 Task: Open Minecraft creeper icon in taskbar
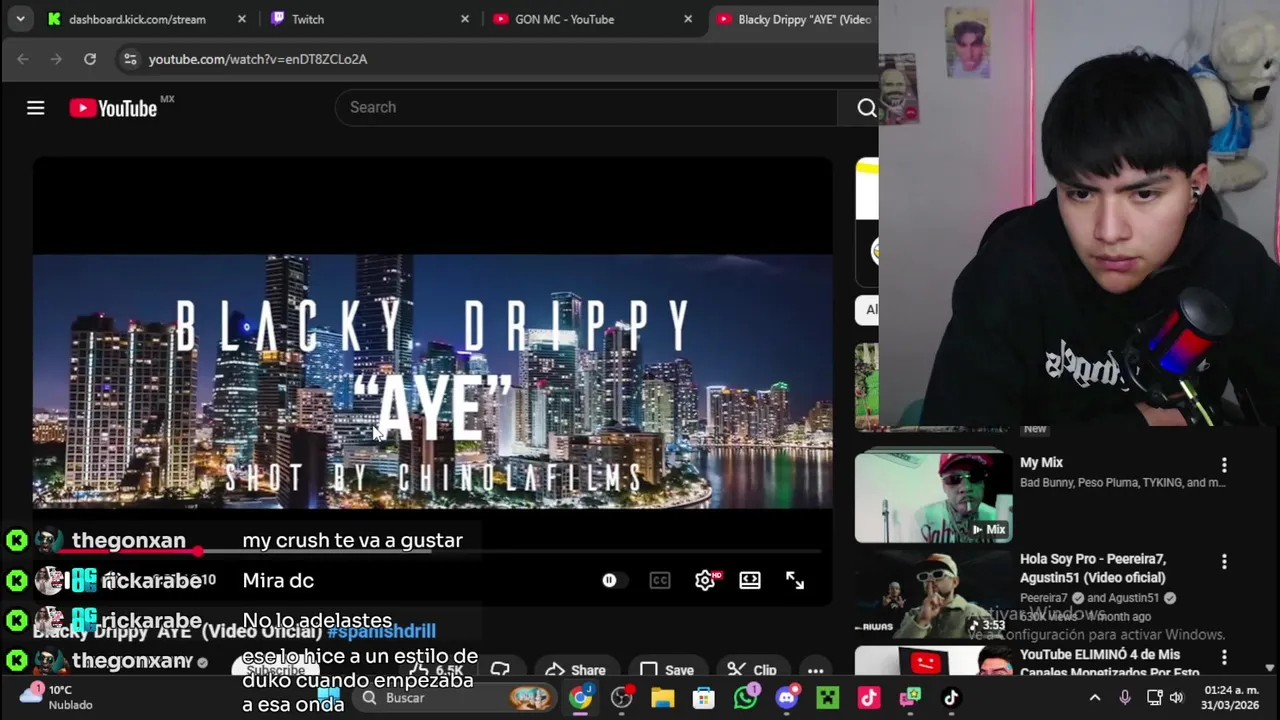click(x=828, y=698)
